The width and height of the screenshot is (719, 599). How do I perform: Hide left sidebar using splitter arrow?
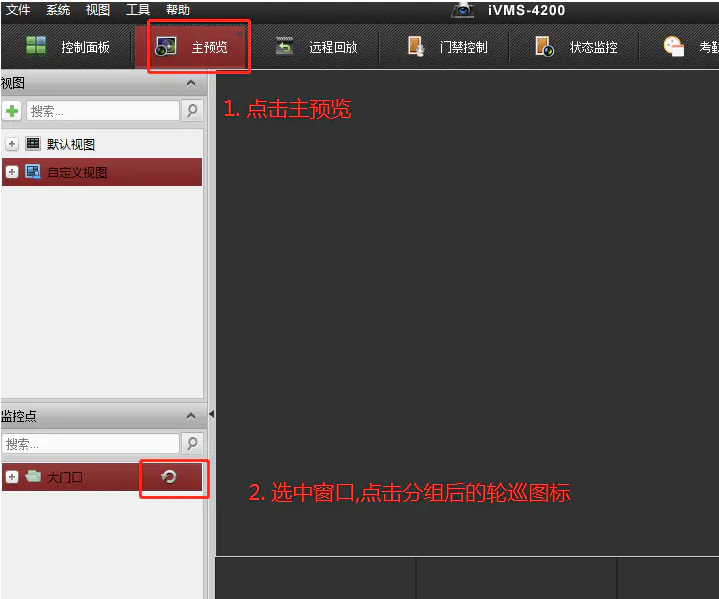210,414
